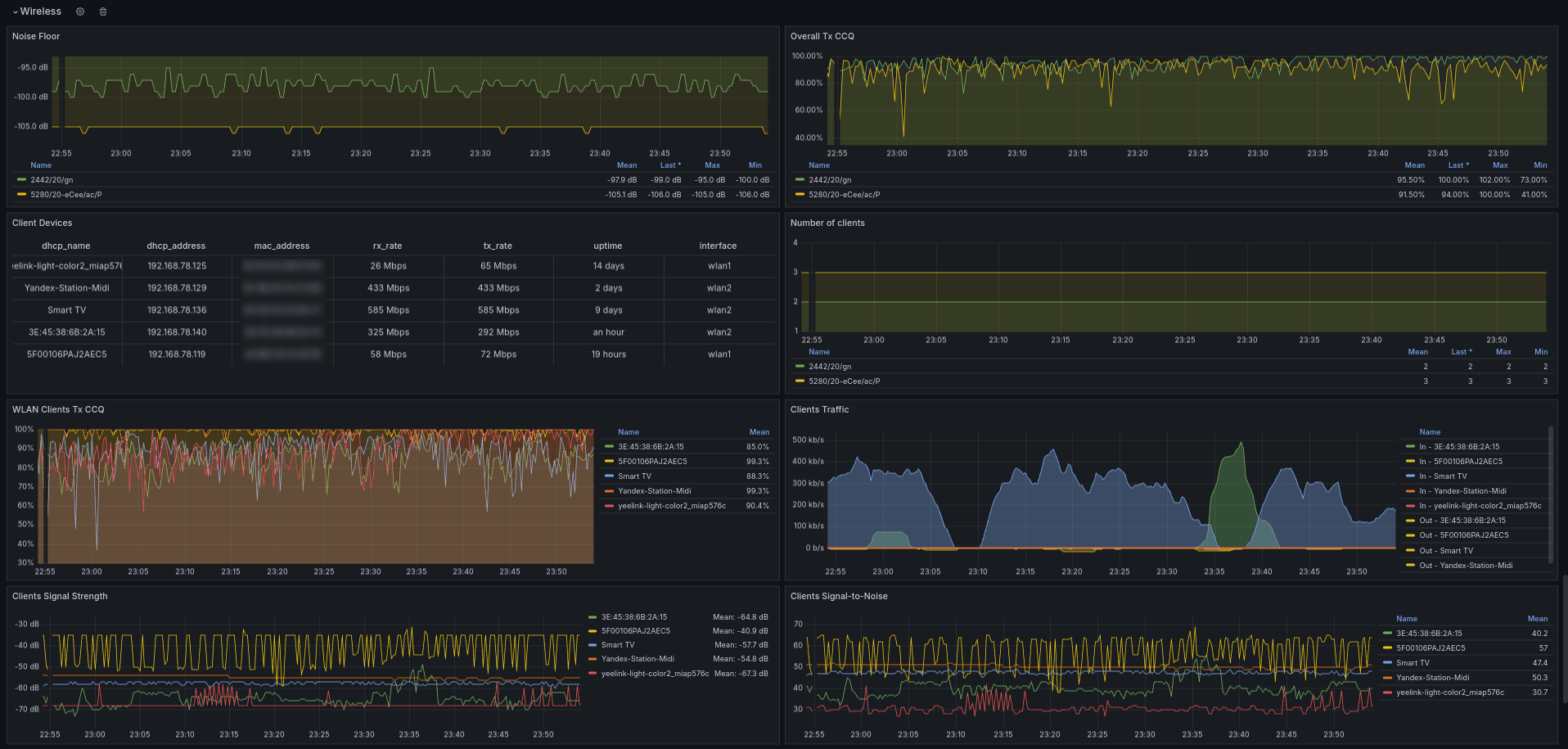Toggle 'In - yeelink-light-color2_miap576c' in Clients Traffic

[1480, 506]
